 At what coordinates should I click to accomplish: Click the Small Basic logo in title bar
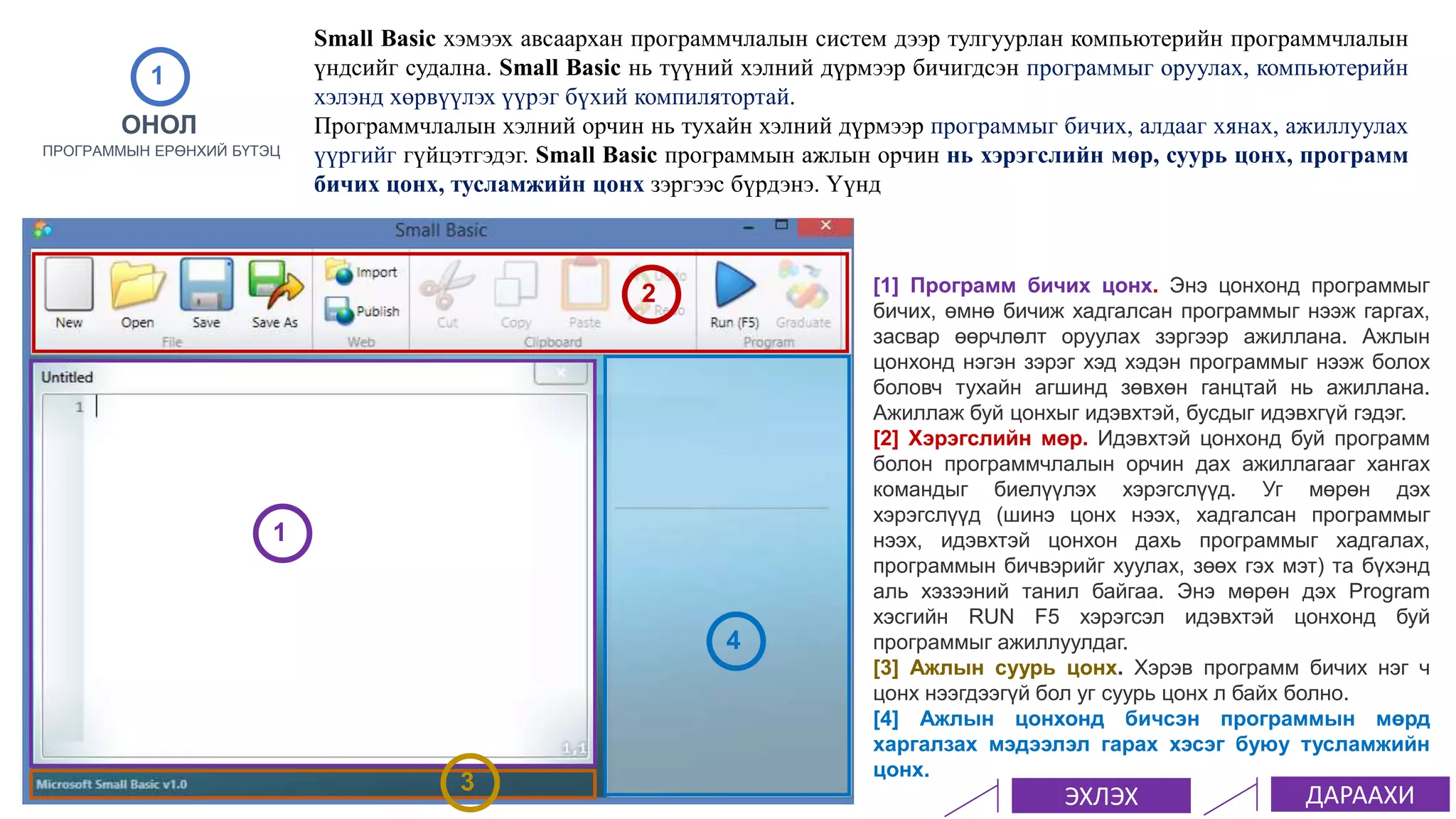pos(43,230)
